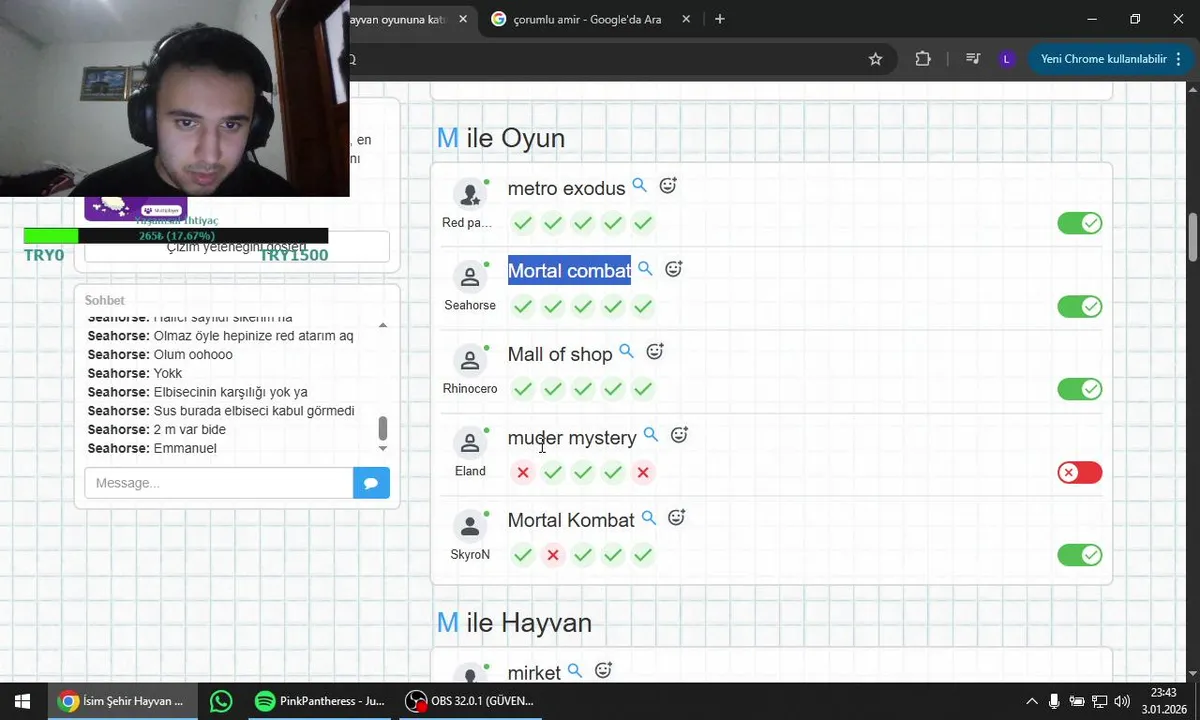Click Seahorse player avatar

pyautogui.click(x=469, y=277)
